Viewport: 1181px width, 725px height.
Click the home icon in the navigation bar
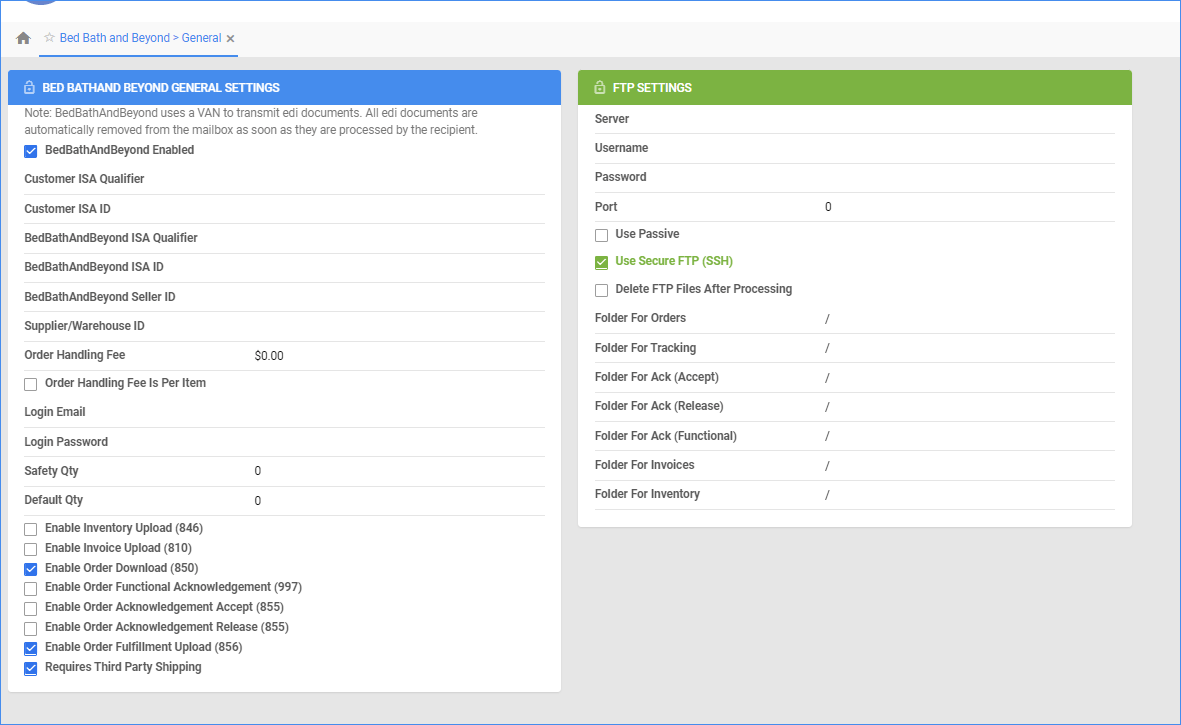(x=23, y=37)
